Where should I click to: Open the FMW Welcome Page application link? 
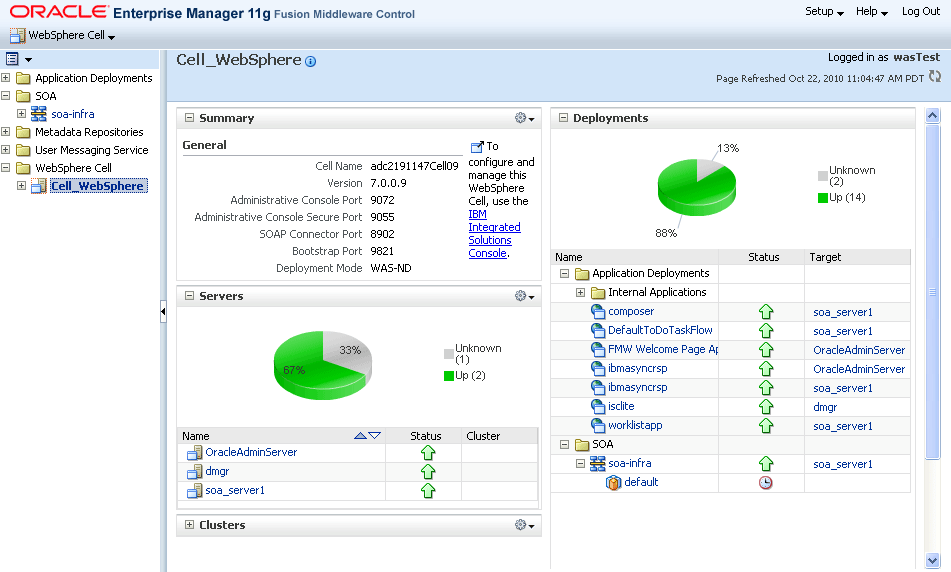(663, 349)
